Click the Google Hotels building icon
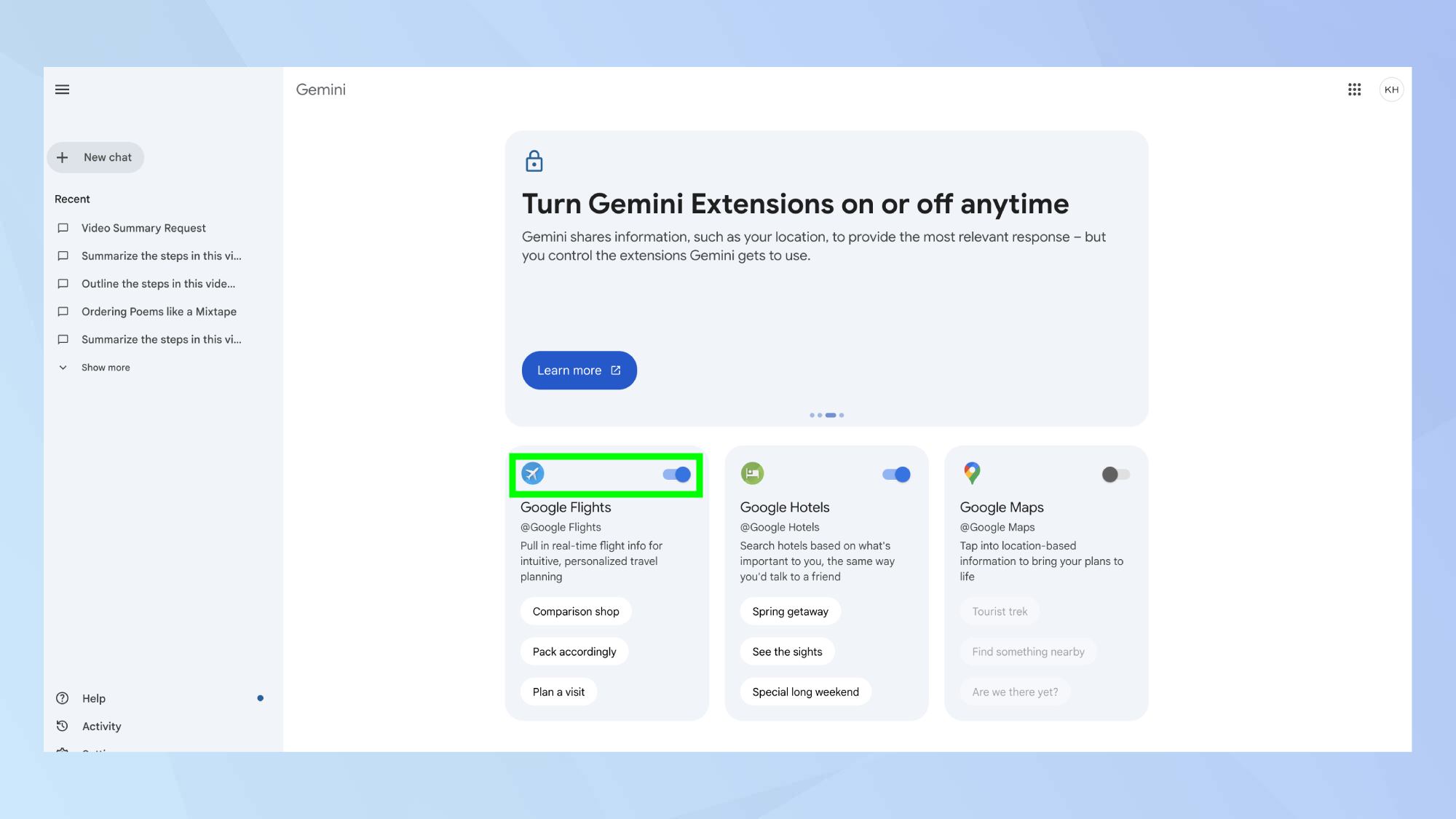 [751, 473]
